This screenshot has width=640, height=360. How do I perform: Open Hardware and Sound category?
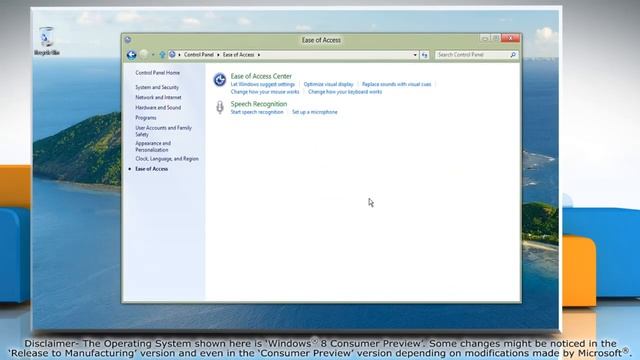click(158, 108)
